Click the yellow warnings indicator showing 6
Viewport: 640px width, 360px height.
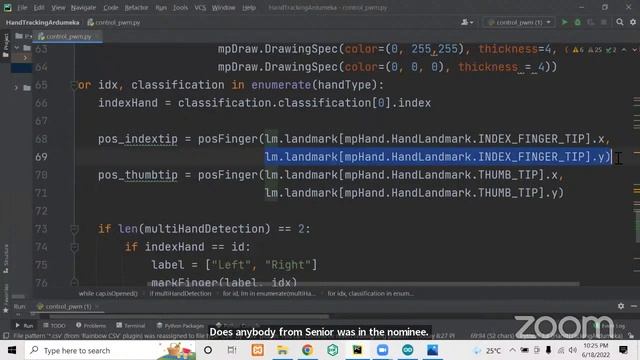coord(578,50)
